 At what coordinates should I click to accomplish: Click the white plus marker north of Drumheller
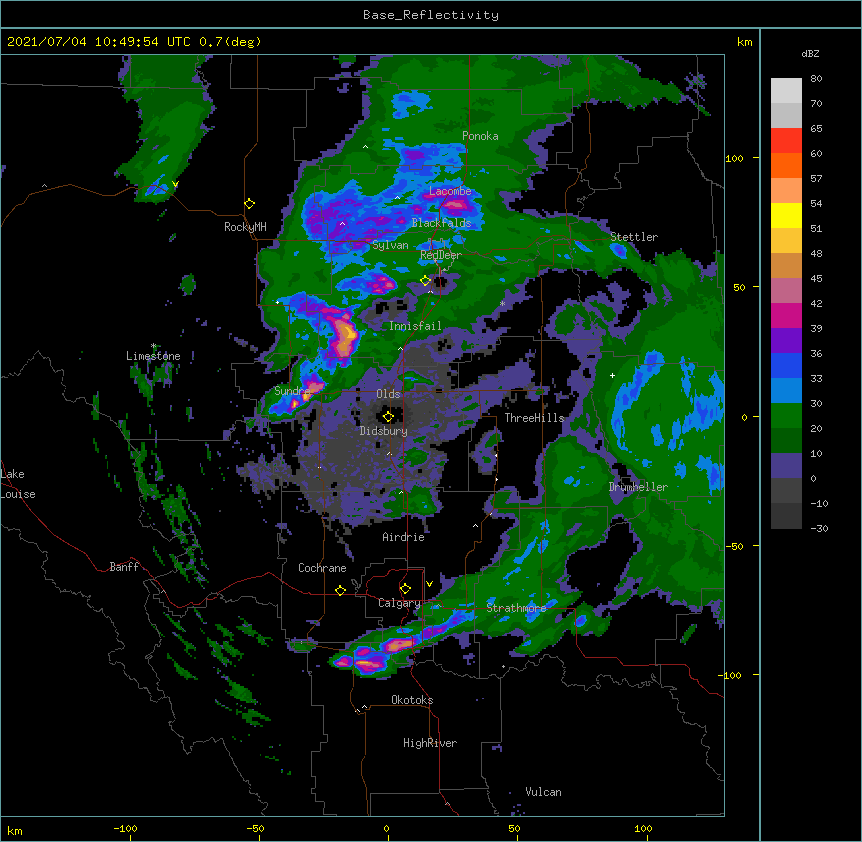point(612,375)
